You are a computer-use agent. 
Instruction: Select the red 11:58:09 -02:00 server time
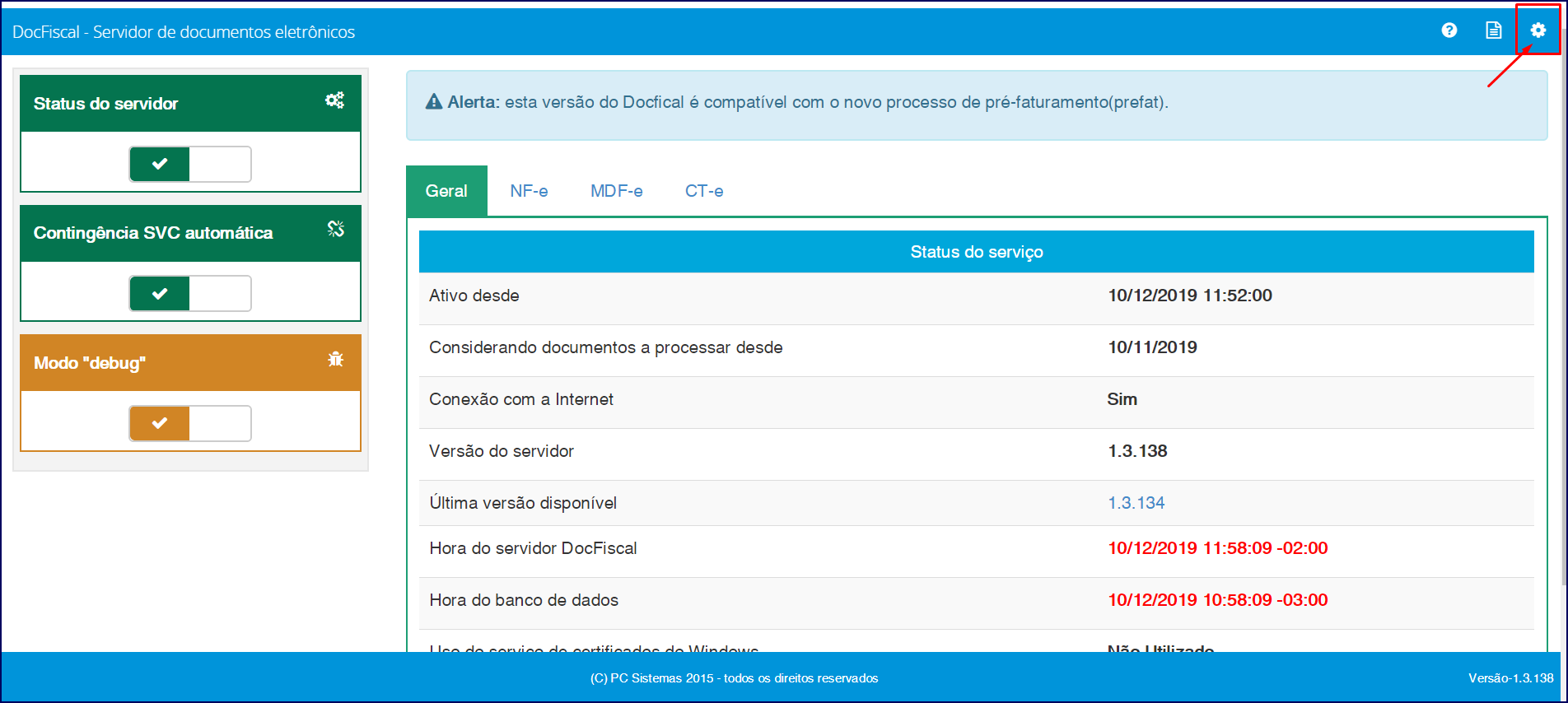click(x=1217, y=548)
